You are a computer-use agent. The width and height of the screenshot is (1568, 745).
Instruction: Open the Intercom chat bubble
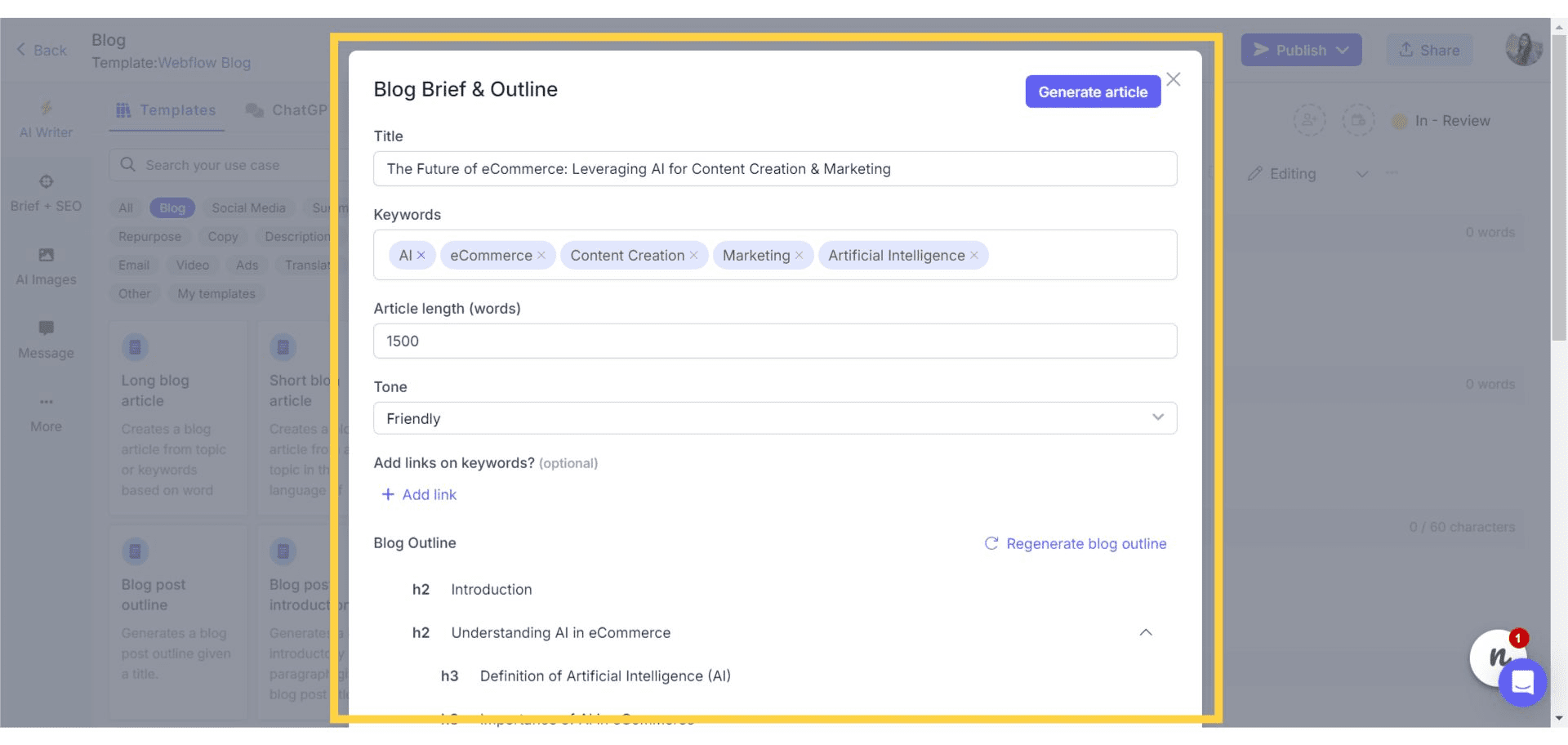[x=1522, y=684]
